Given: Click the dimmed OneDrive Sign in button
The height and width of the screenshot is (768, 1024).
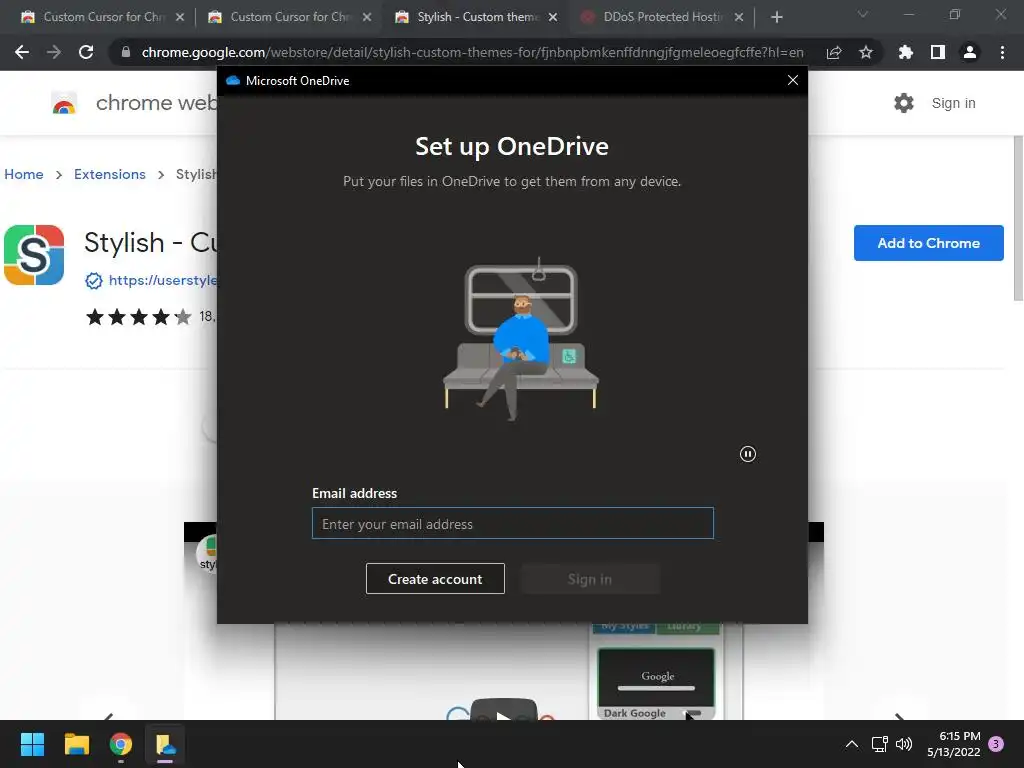Looking at the screenshot, I should (x=590, y=579).
